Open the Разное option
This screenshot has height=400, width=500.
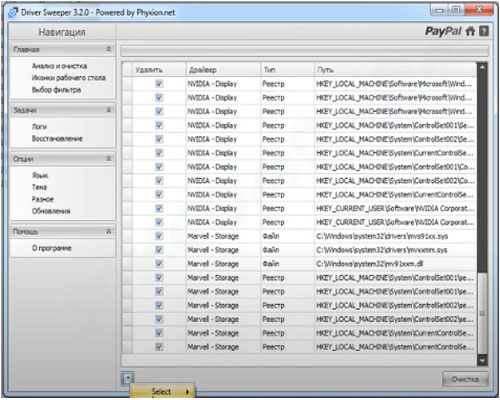point(43,199)
